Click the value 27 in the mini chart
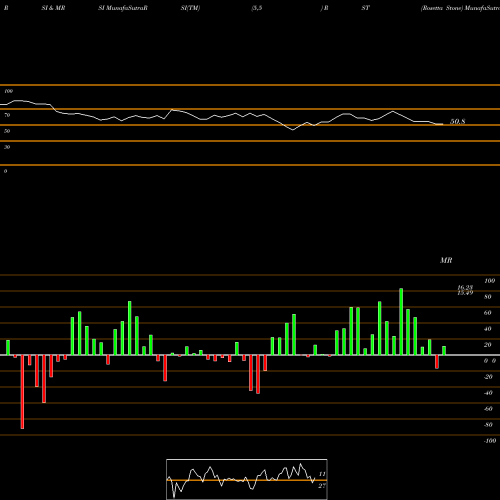Viewport: 500px width, 500px height. (322, 486)
